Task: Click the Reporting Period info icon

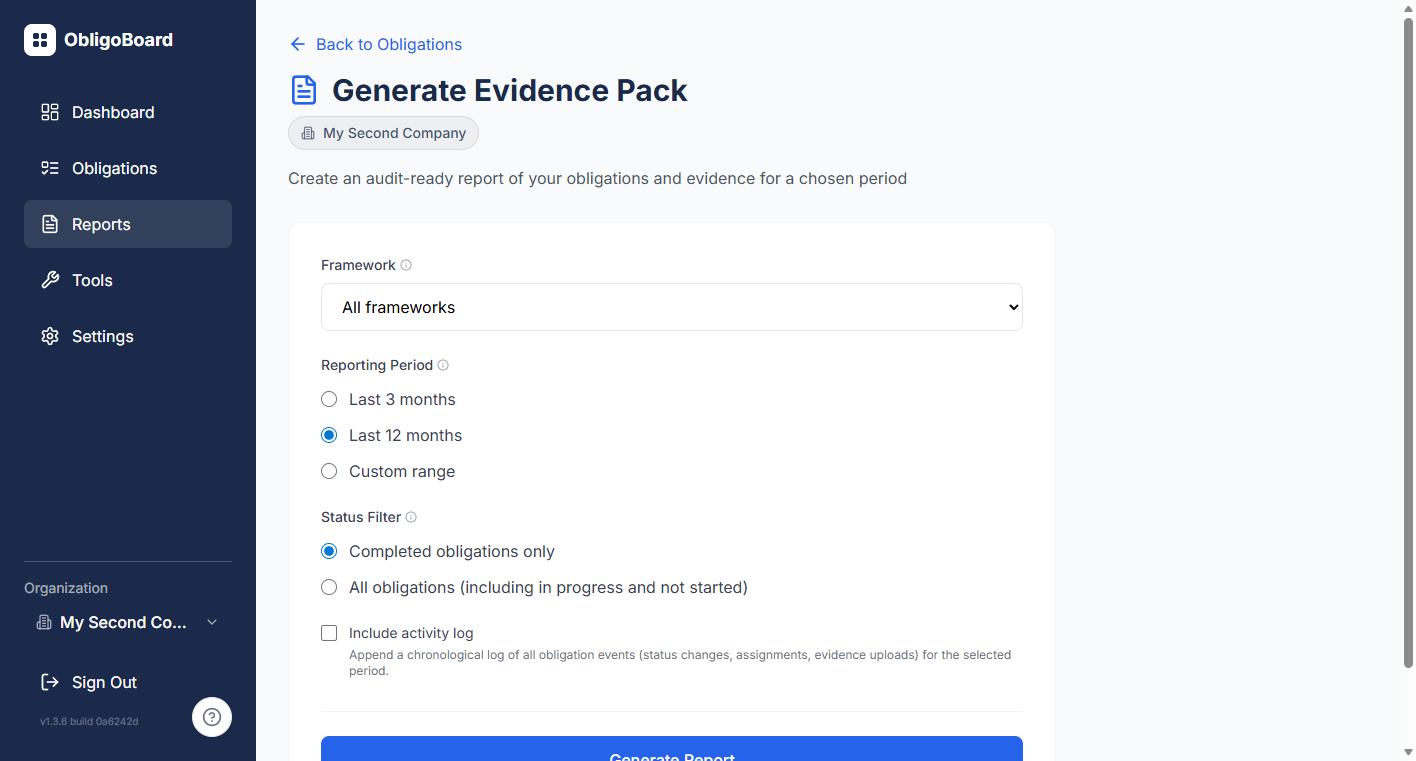Action: click(443, 365)
